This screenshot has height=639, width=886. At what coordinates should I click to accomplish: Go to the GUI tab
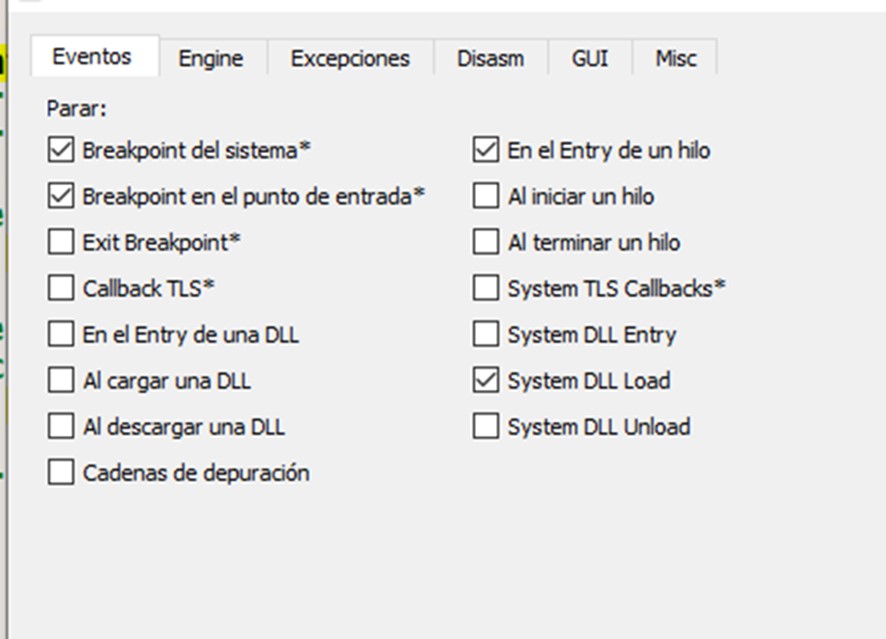pyautogui.click(x=590, y=58)
